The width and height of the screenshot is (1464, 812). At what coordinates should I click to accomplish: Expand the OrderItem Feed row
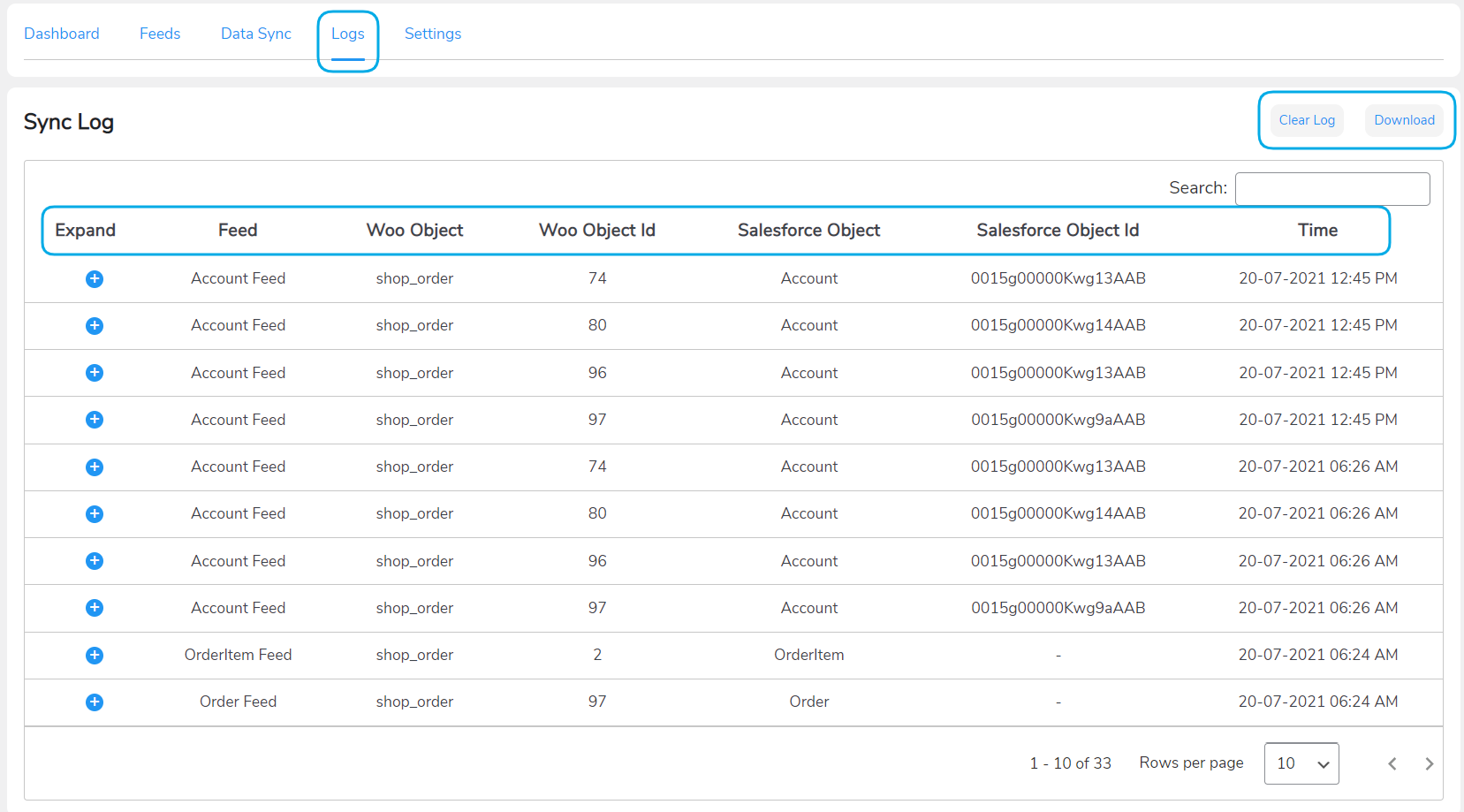coord(95,656)
